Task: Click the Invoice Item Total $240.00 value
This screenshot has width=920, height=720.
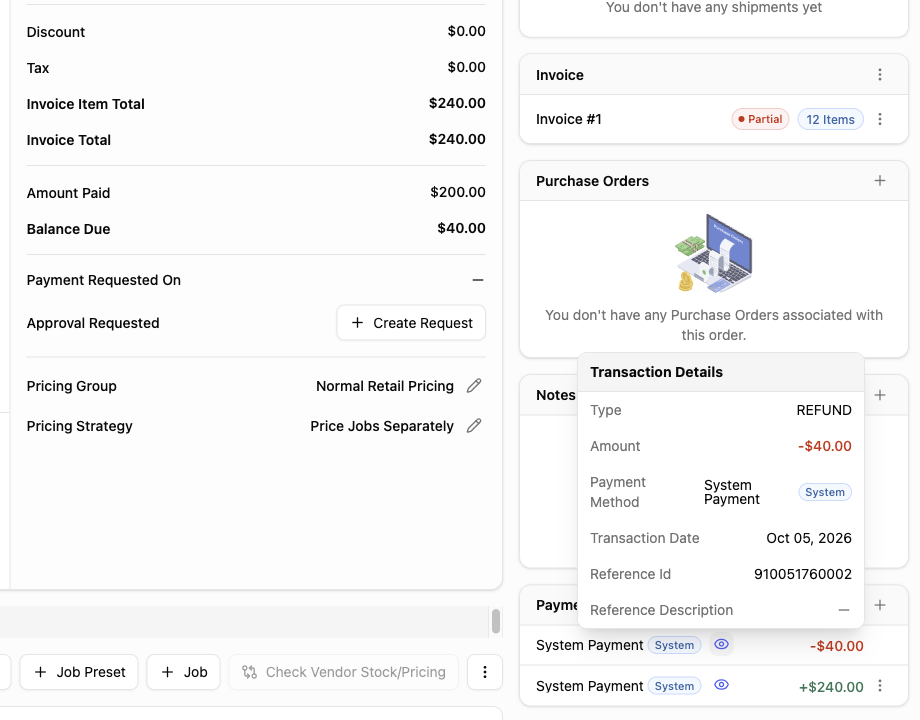Action: (457, 103)
